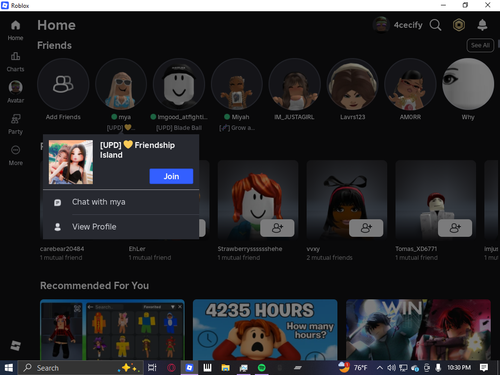Click carebear20484 username text

coord(62,249)
